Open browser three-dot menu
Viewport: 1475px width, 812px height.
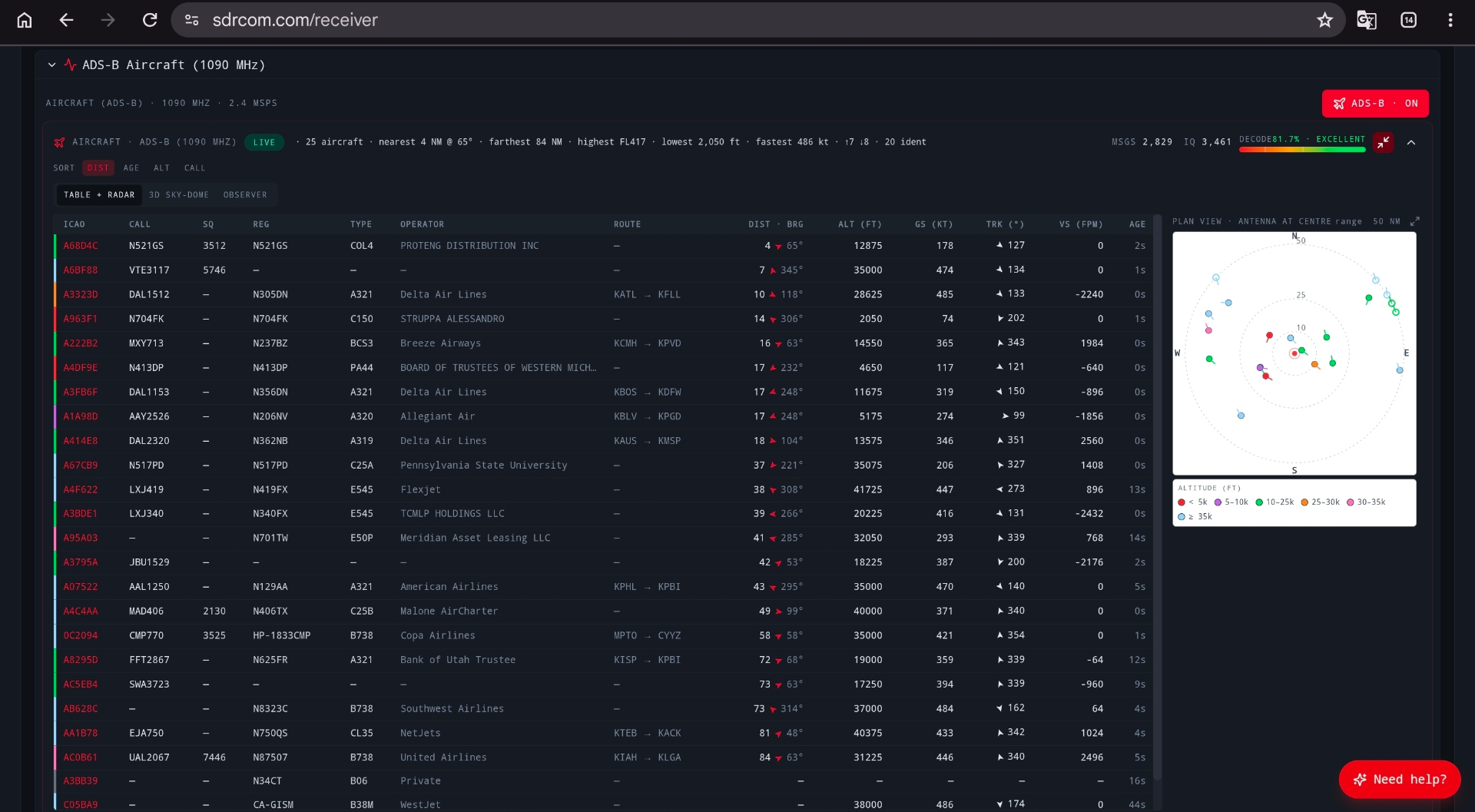click(1450, 20)
